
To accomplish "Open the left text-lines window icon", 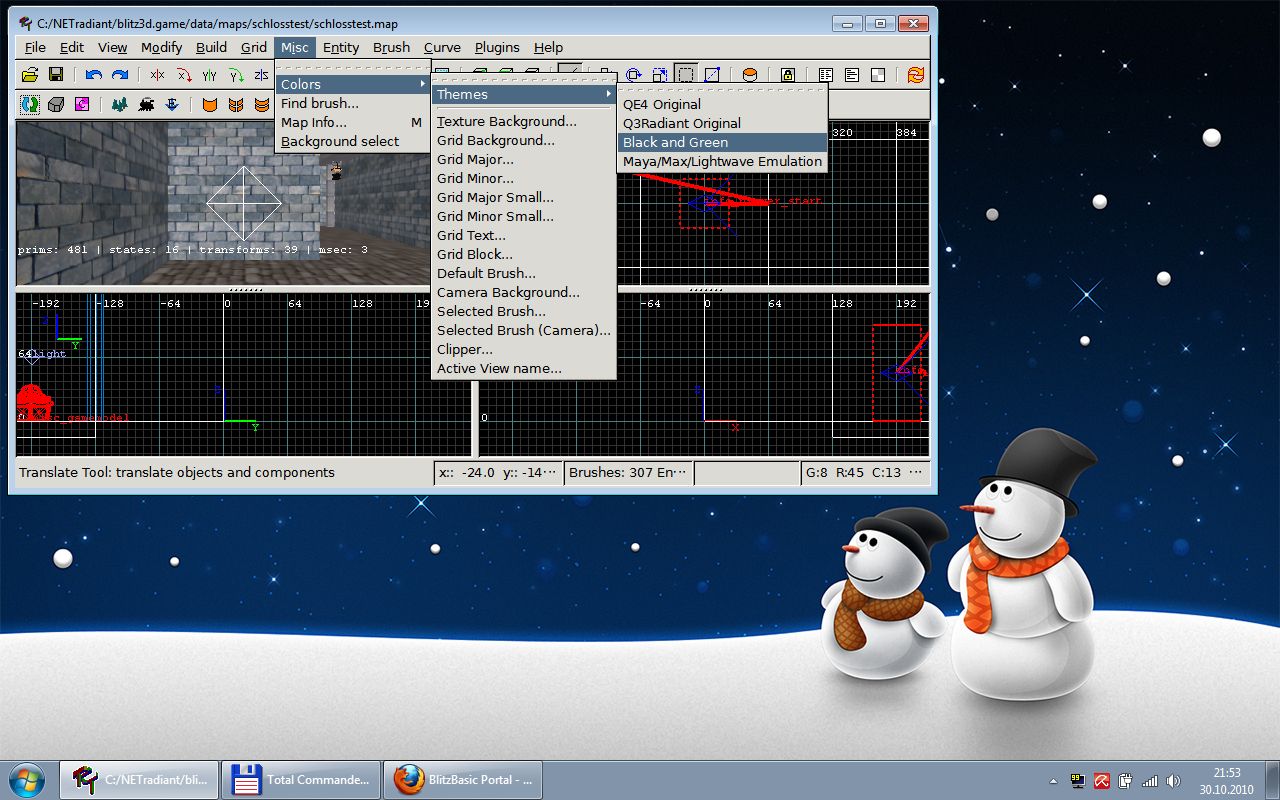I will (x=826, y=74).
